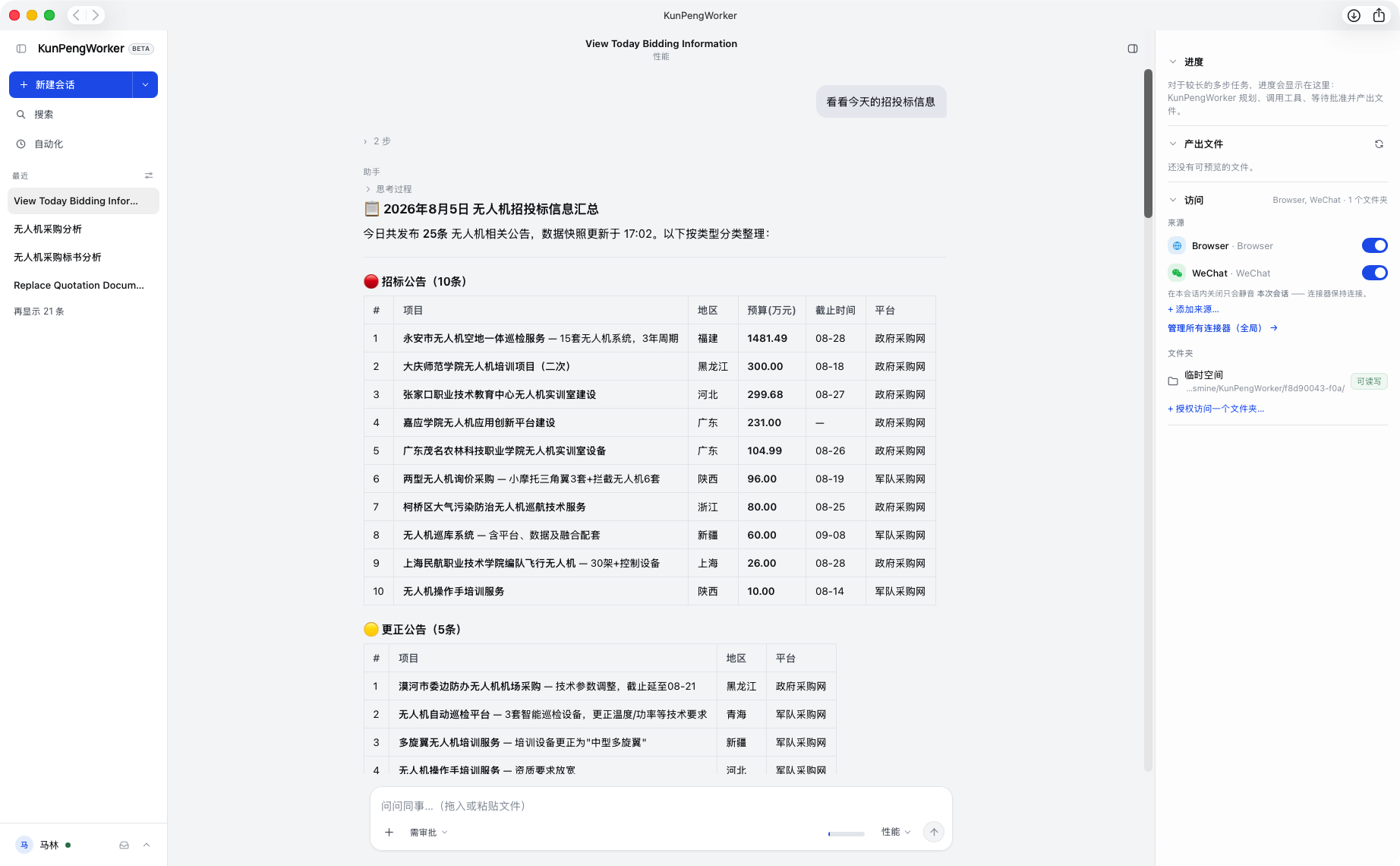Open Replace Quotation Docum... conversation

point(84,286)
